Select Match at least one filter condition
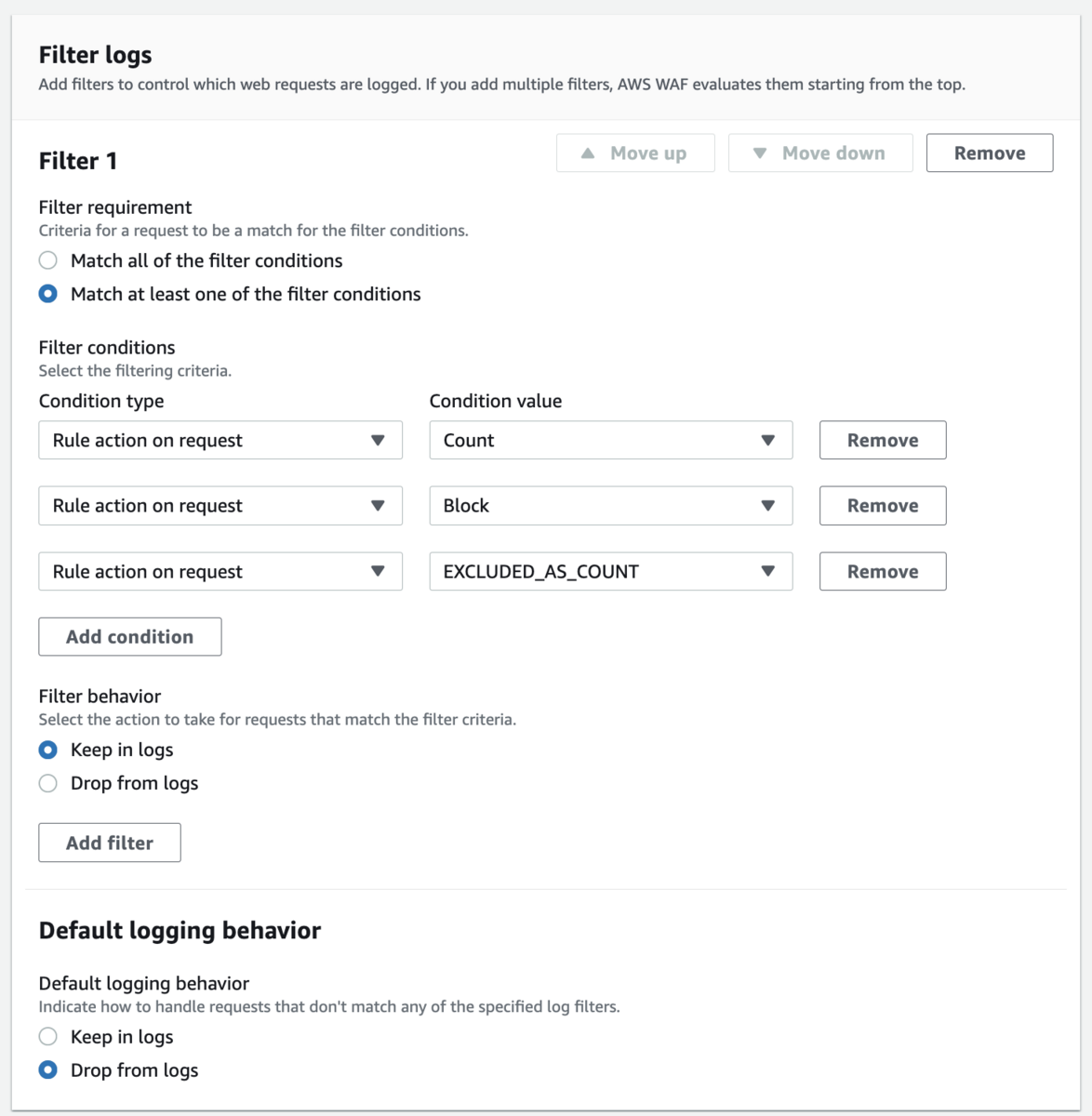The height and width of the screenshot is (1116, 1092). coord(48,294)
